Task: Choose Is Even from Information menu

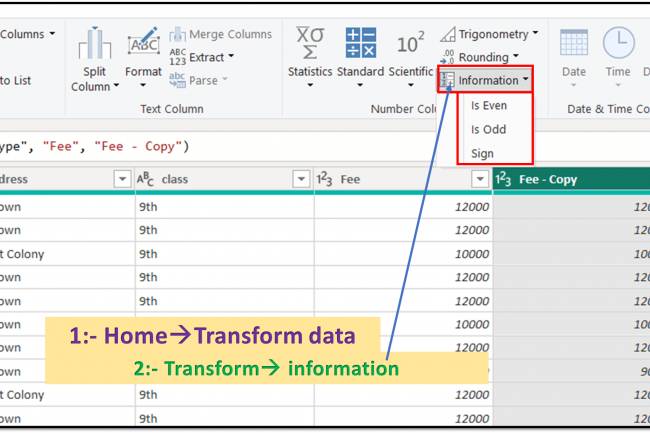Action: point(489,106)
